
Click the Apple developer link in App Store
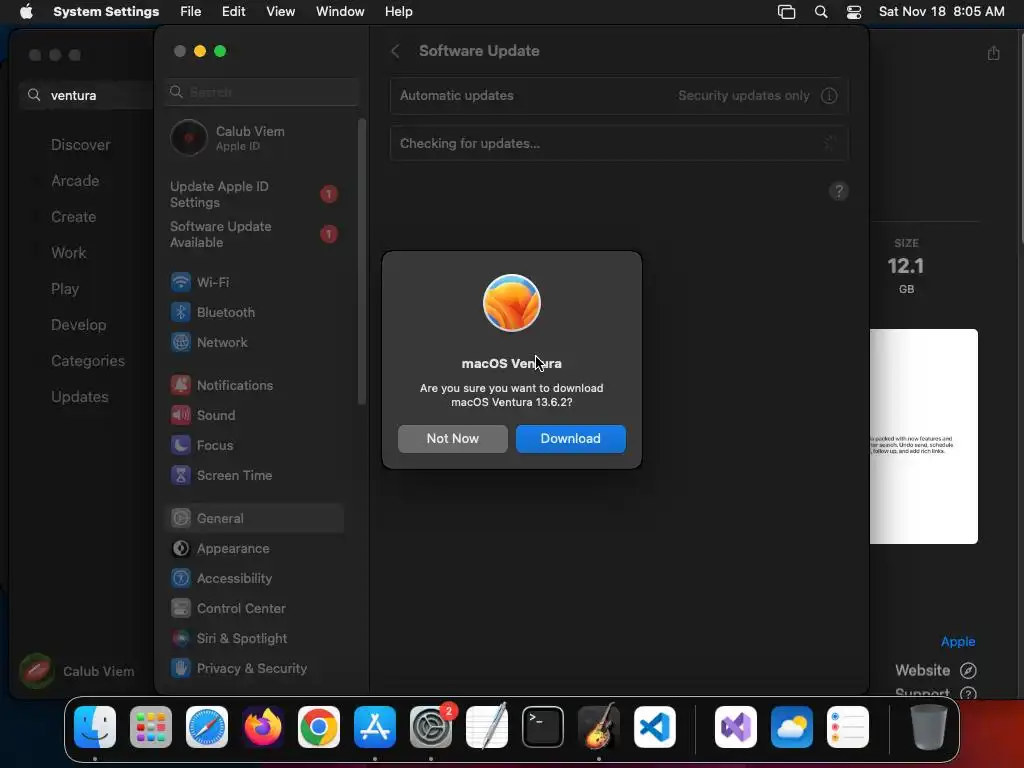[957, 641]
